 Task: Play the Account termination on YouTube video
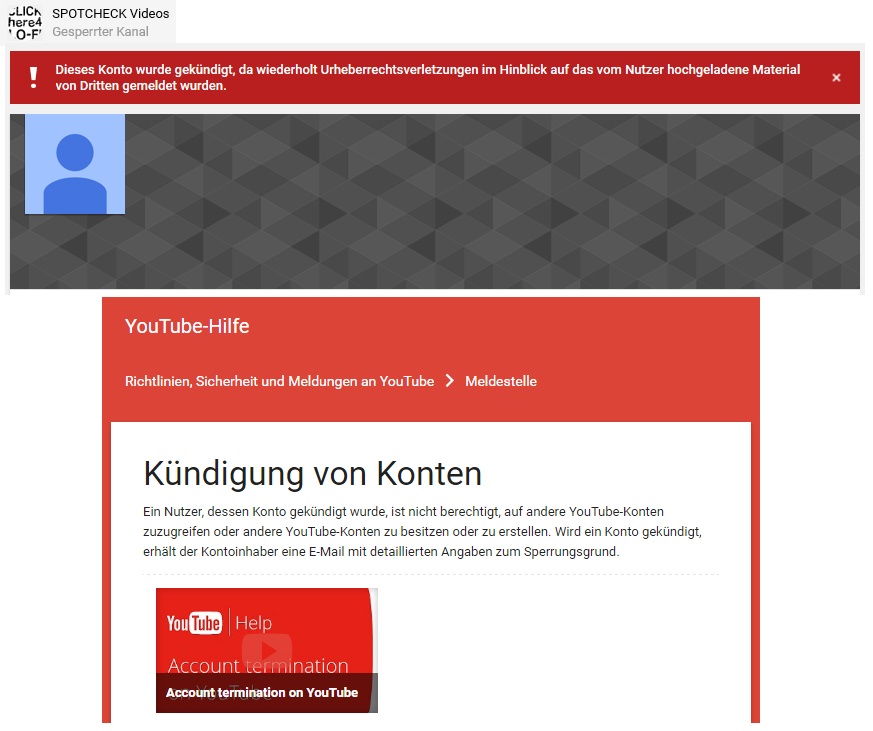click(267, 650)
